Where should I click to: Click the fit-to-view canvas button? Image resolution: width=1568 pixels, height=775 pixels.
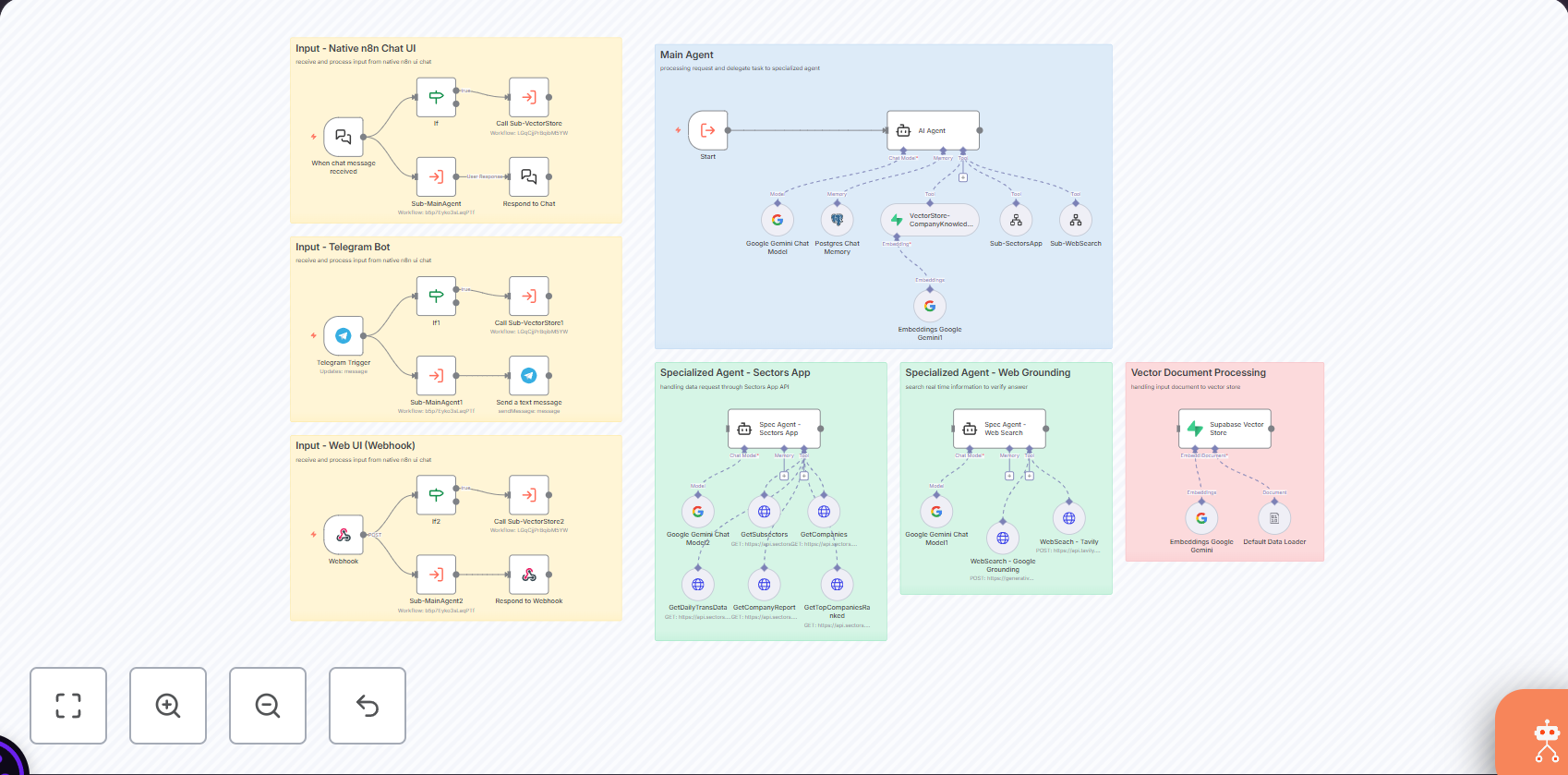(68, 706)
